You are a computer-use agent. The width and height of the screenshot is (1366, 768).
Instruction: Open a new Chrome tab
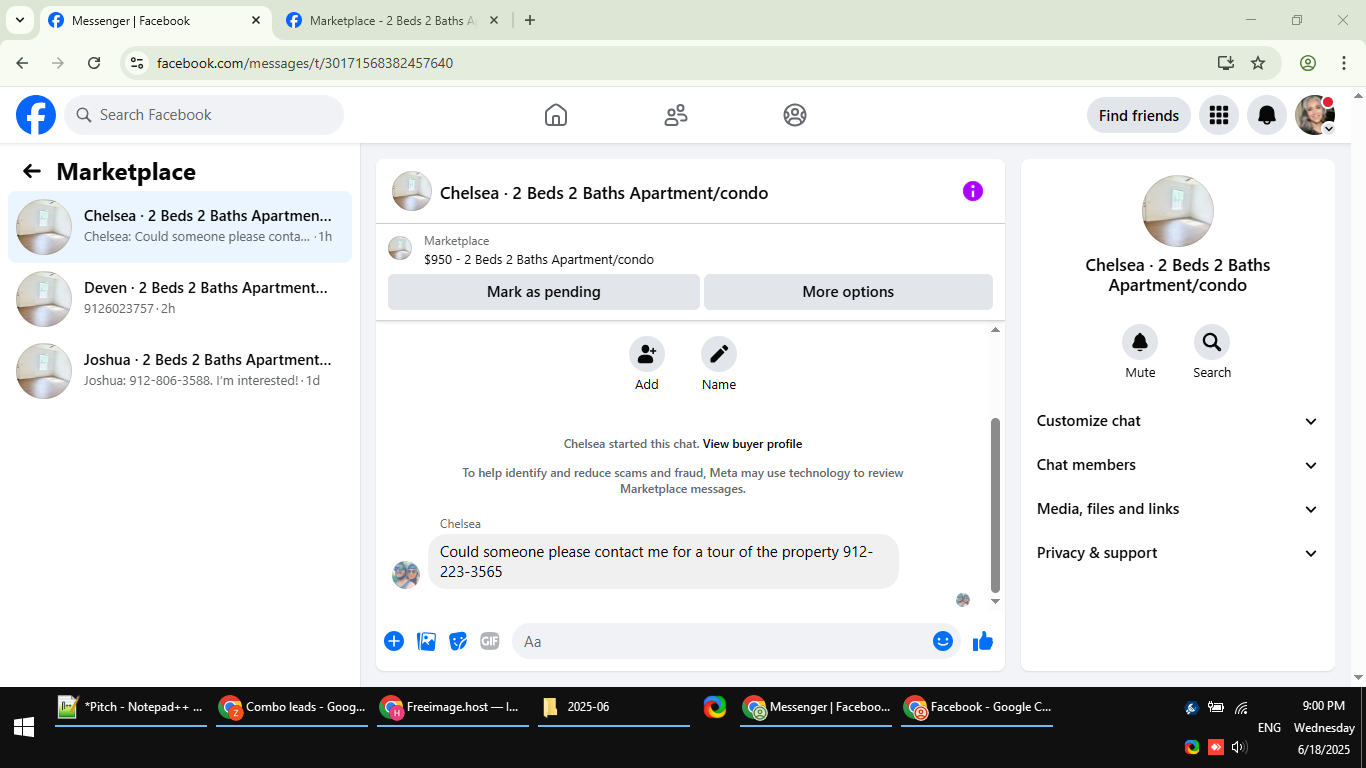point(530,20)
